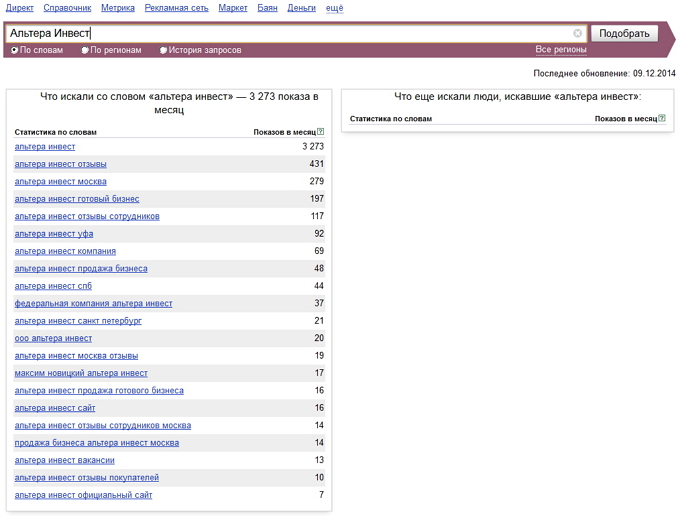Clear the search field with the X icon
680x516 pixels.
tap(577, 33)
